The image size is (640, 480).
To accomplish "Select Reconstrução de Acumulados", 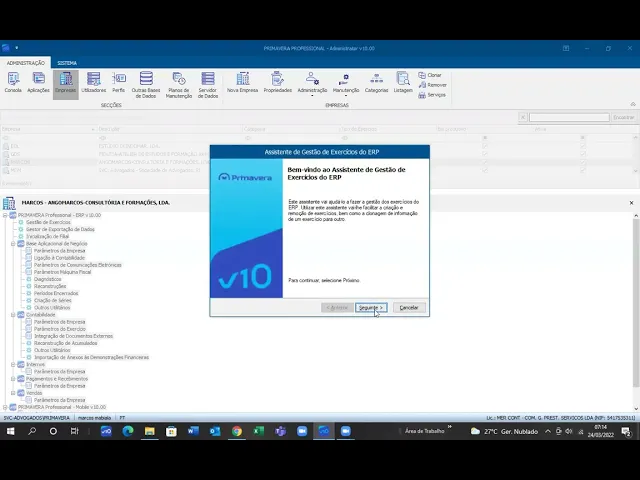I will click(x=65, y=343).
